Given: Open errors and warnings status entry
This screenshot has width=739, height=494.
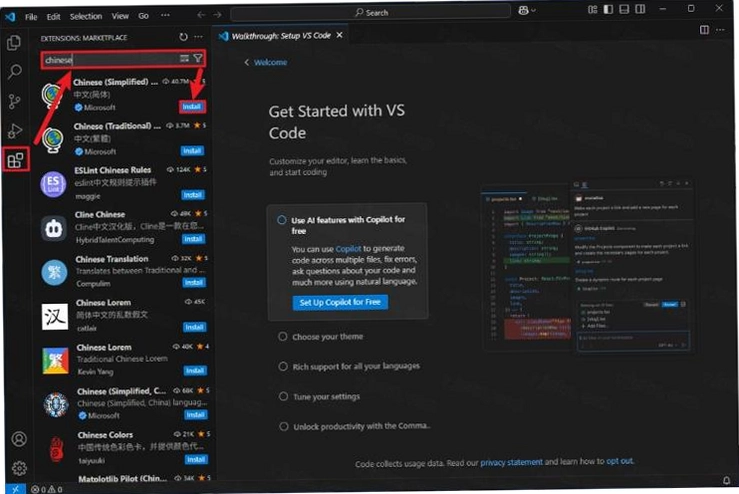Looking at the screenshot, I should 47,489.
